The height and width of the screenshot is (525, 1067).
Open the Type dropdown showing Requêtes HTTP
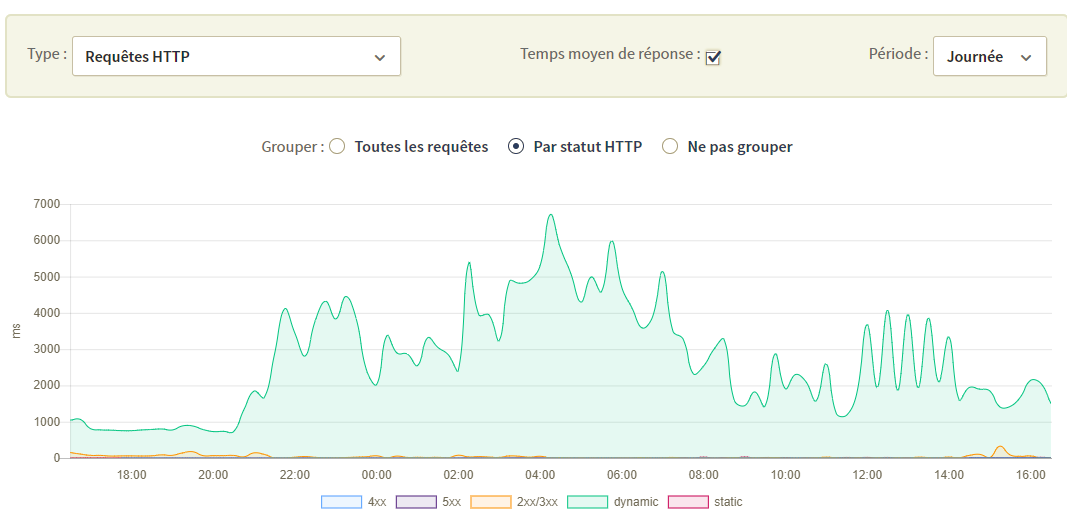tap(236, 56)
